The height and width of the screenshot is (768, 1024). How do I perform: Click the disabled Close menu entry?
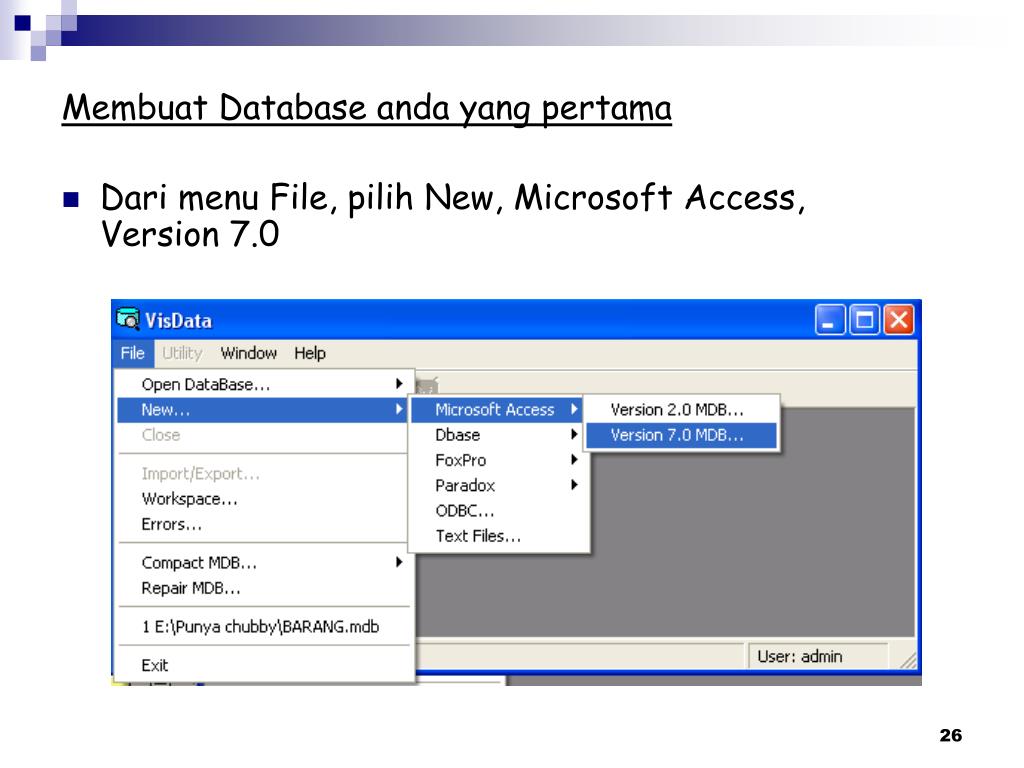pyautogui.click(x=263, y=435)
